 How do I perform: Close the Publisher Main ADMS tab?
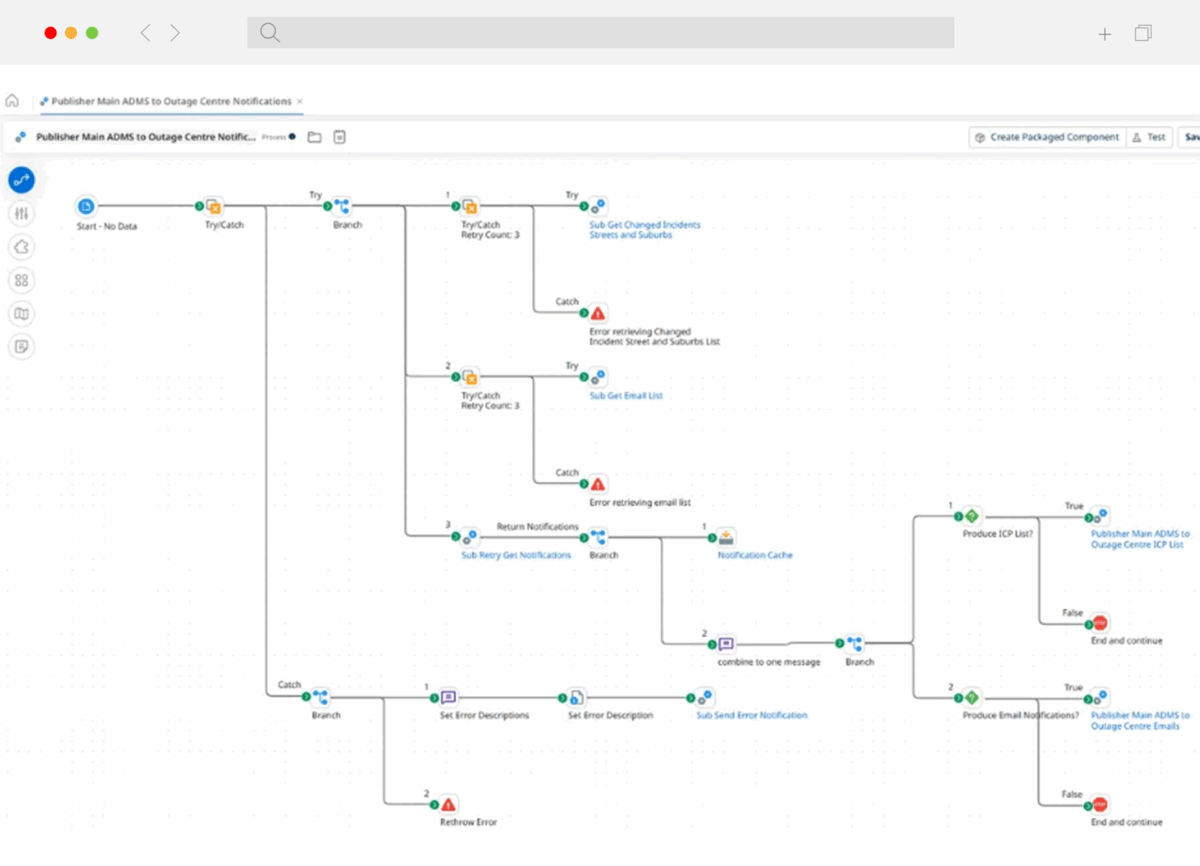click(x=300, y=101)
